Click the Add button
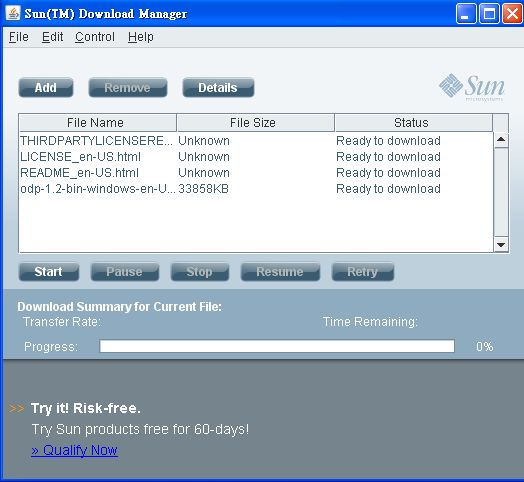Viewport: 524px width, 482px height. point(46,88)
